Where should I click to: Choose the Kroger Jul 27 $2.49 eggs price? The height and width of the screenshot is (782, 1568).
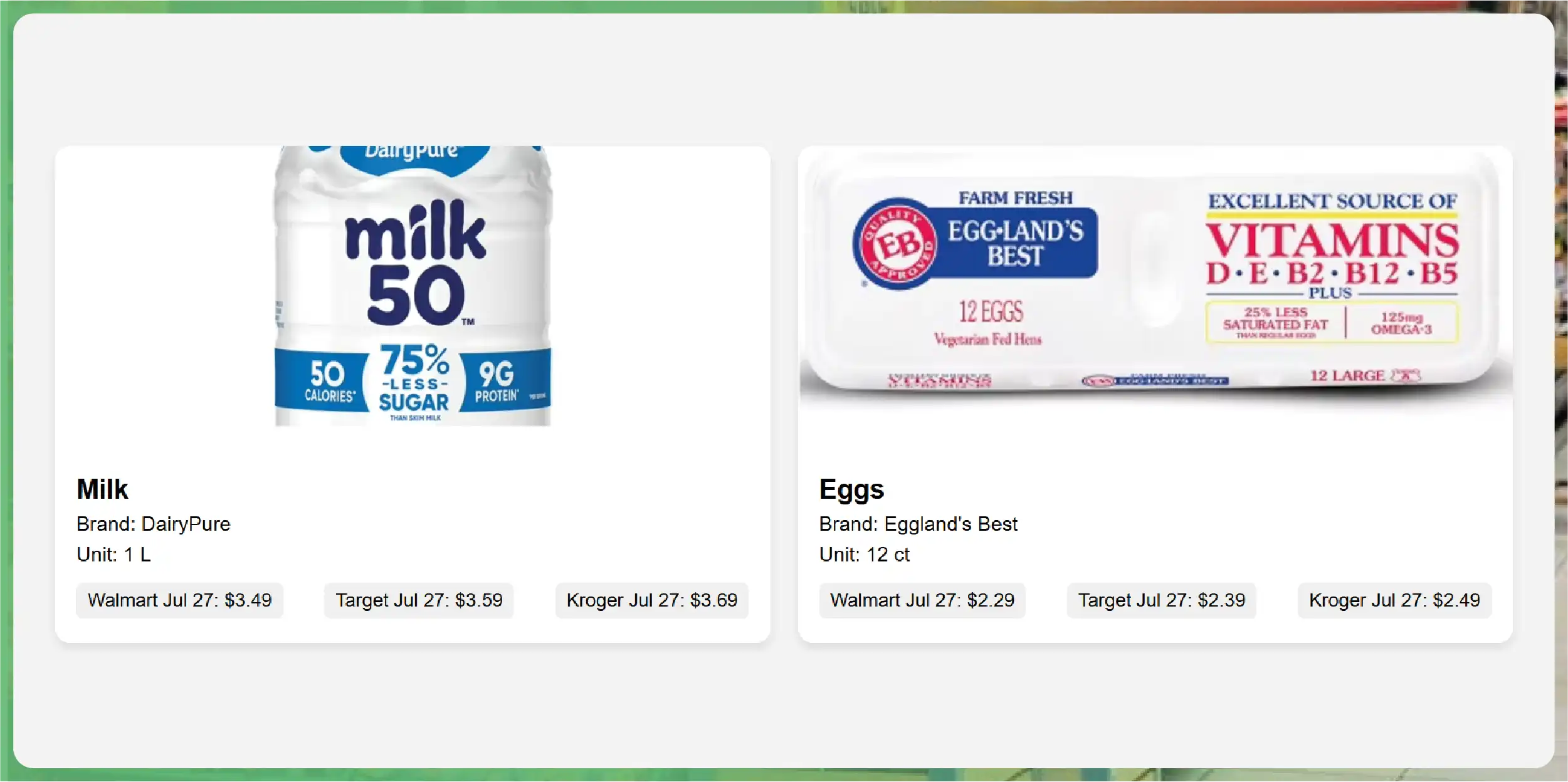click(1394, 600)
